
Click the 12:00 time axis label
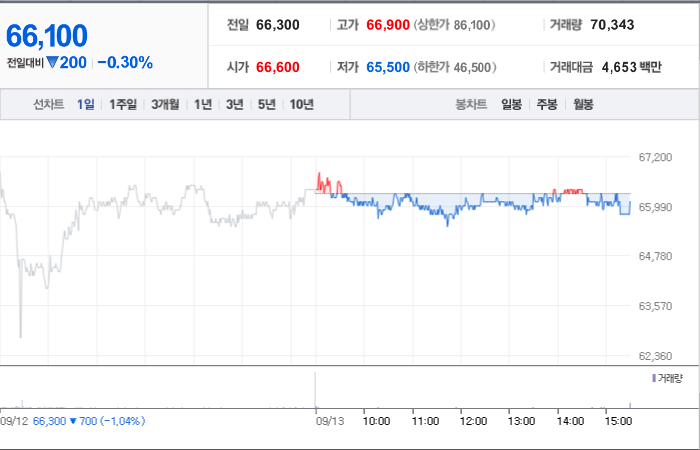point(473,421)
